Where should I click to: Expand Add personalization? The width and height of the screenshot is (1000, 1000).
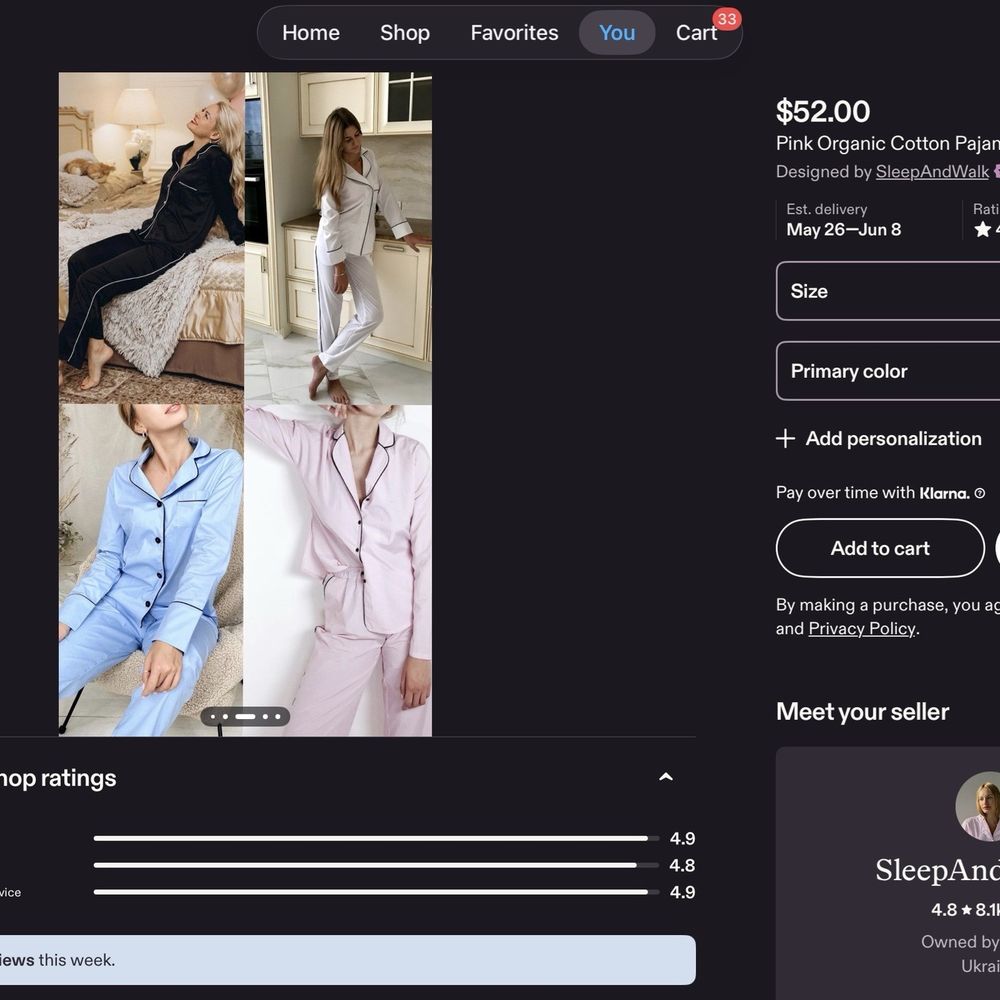tap(879, 439)
